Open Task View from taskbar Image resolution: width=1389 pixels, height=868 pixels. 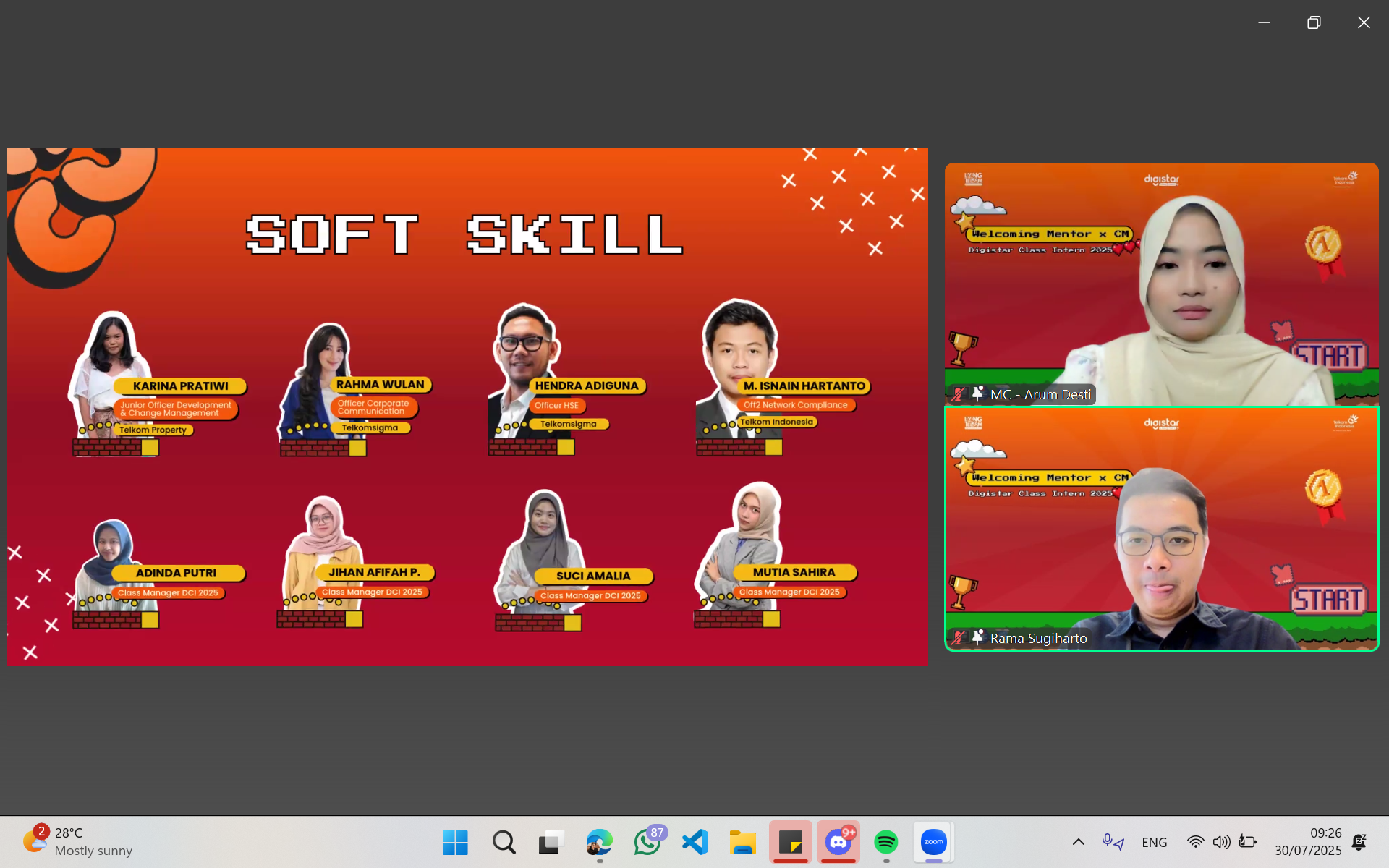tap(551, 842)
